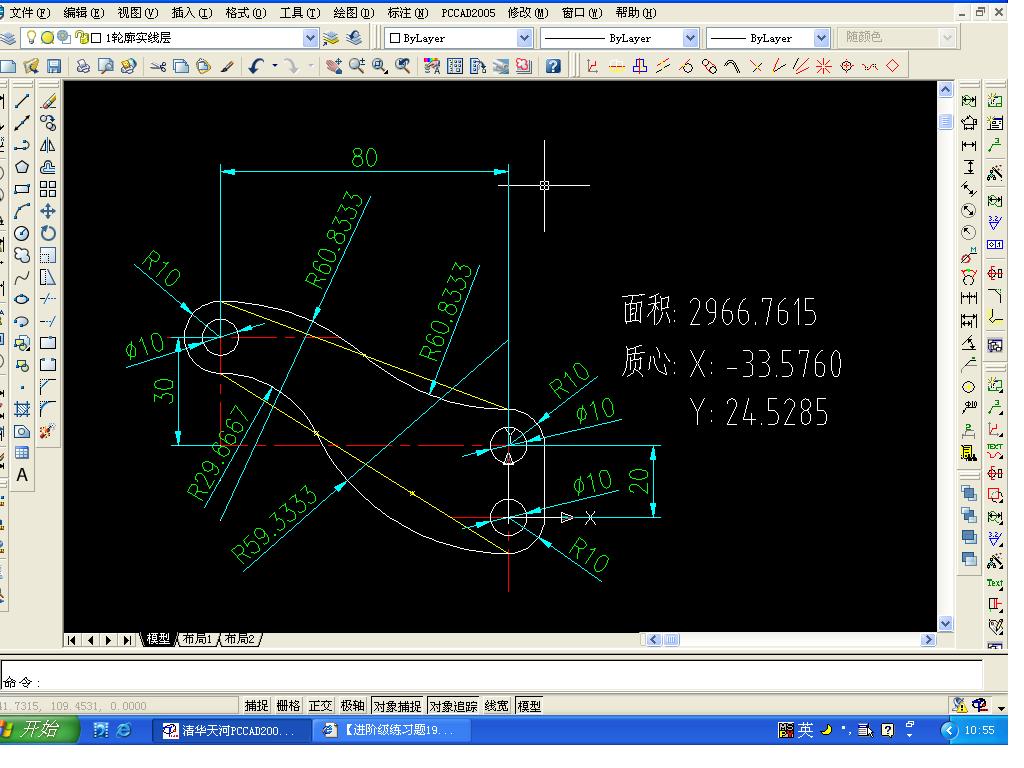Select the Spline curve tool
This screenshot has height=768, width=1024.
click(22, 278)
